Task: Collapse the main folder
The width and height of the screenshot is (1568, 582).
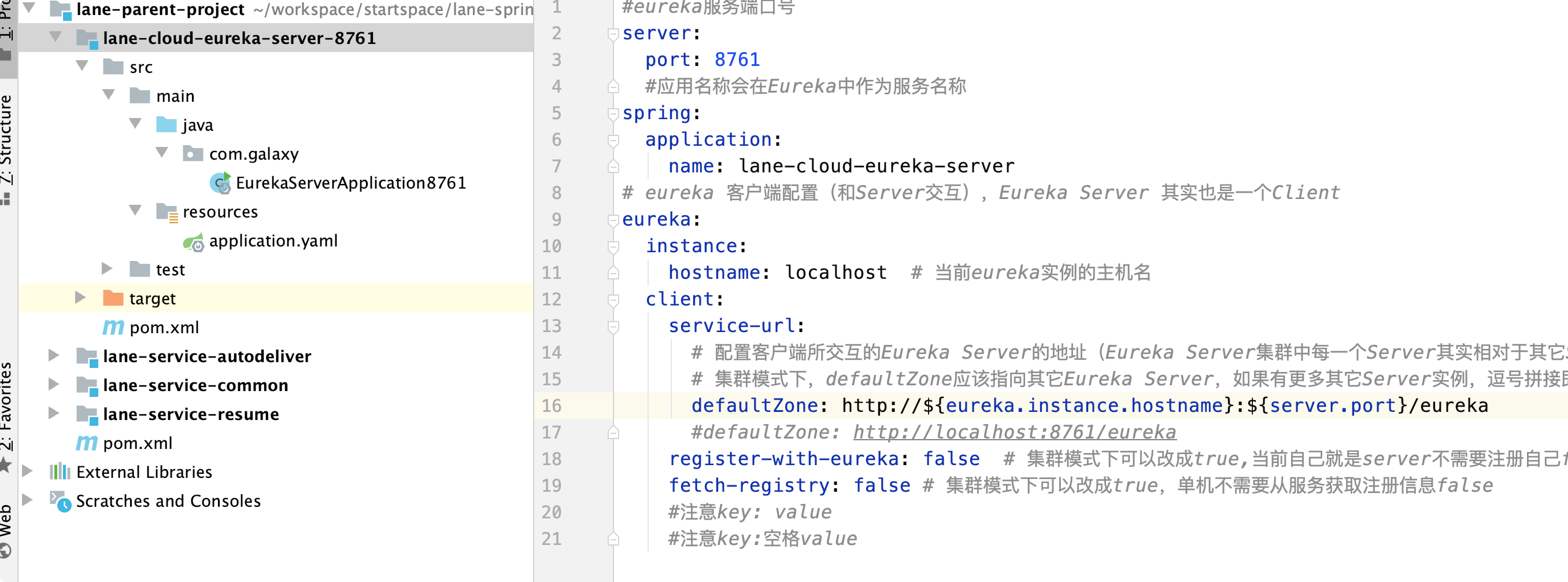Action: click(x=109, y=94)
